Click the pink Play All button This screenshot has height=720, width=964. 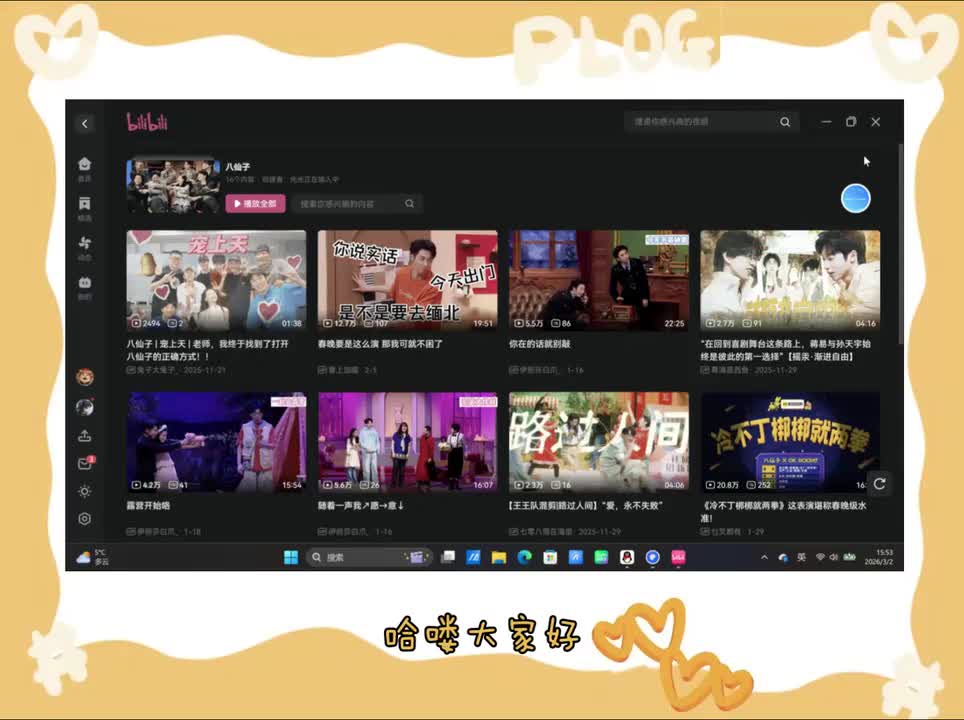click(255, 204)
